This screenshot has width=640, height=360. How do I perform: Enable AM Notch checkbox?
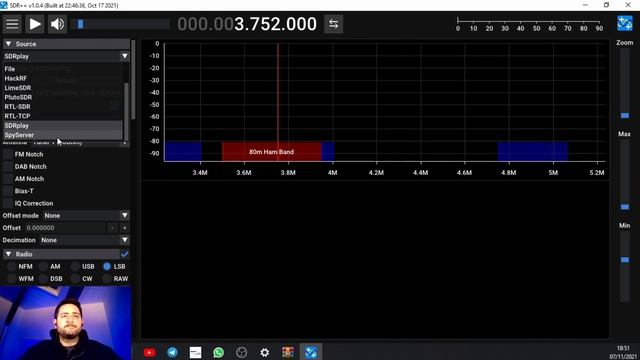(8, 179)
